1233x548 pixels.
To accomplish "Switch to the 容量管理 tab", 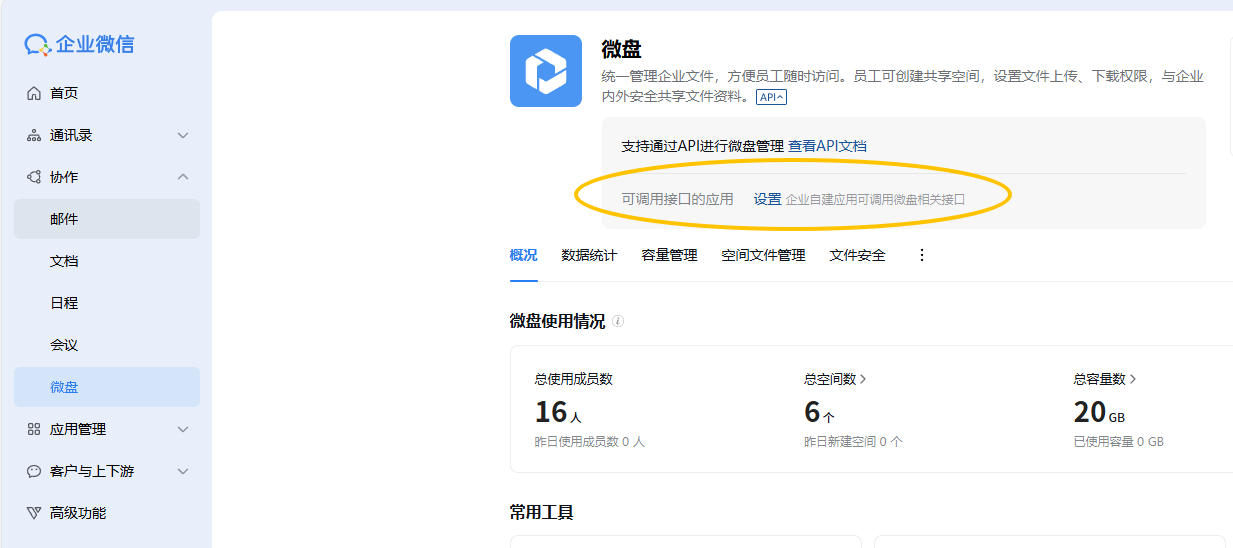I will [669, 255].
